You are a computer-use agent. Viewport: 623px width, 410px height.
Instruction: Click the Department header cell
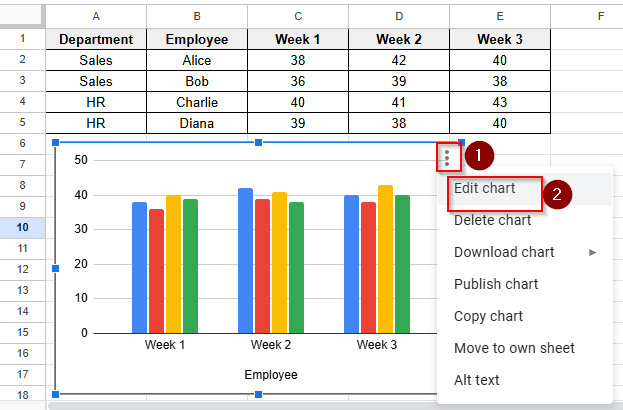(96, 39)
